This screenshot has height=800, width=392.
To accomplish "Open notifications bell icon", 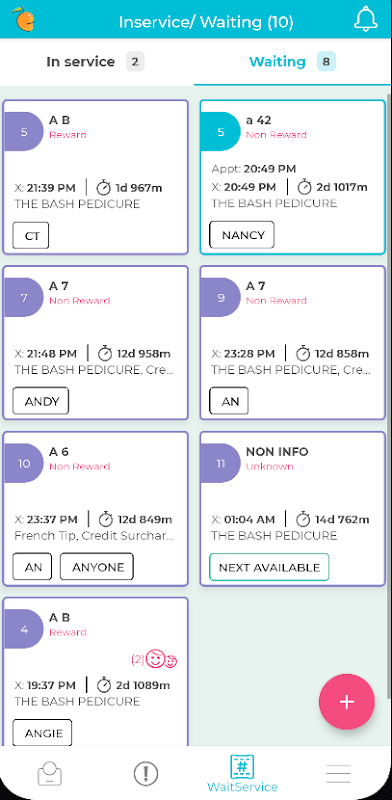I will (x=365, y=20).
